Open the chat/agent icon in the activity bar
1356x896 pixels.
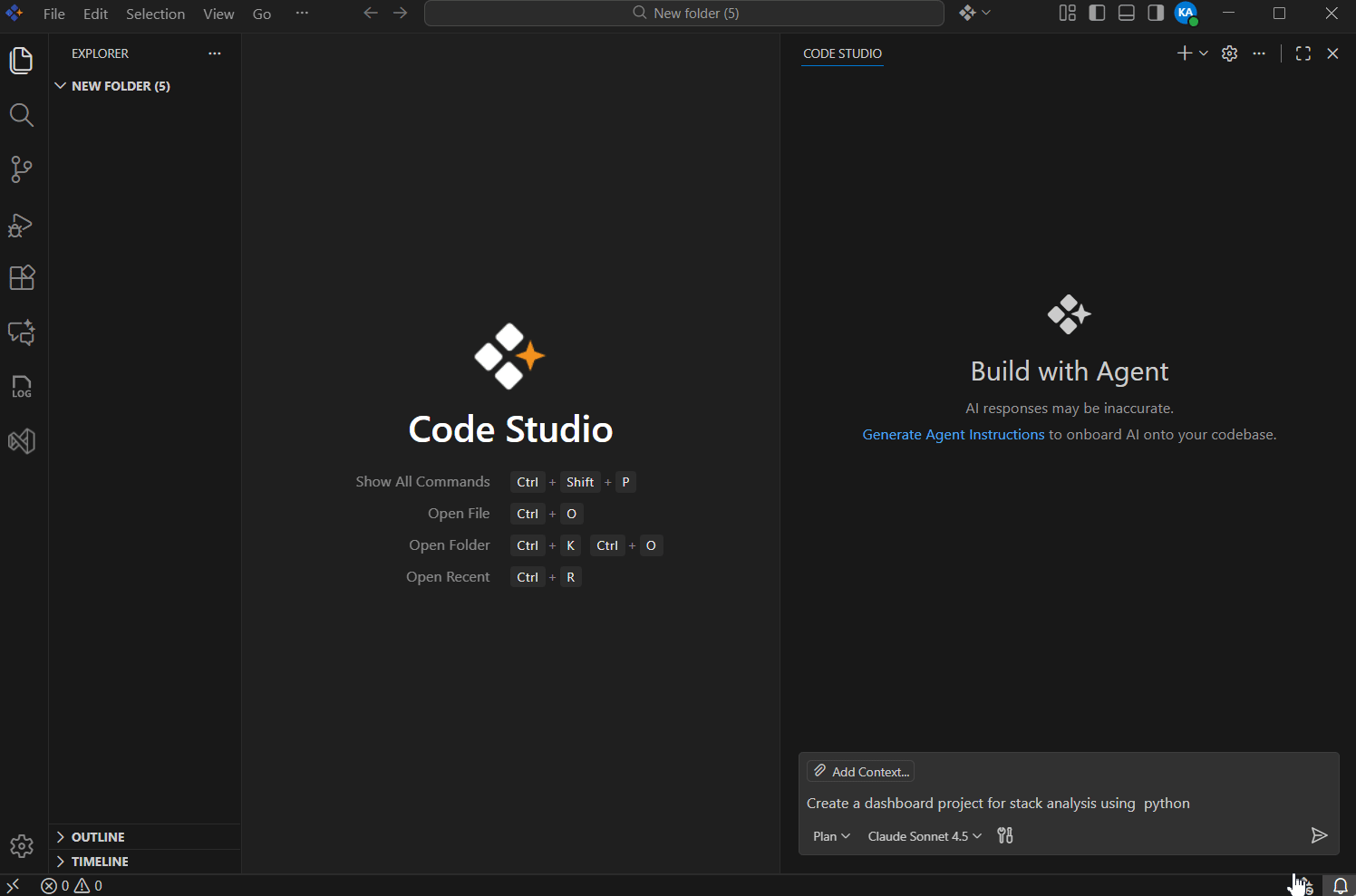click(x=21, y=332)
